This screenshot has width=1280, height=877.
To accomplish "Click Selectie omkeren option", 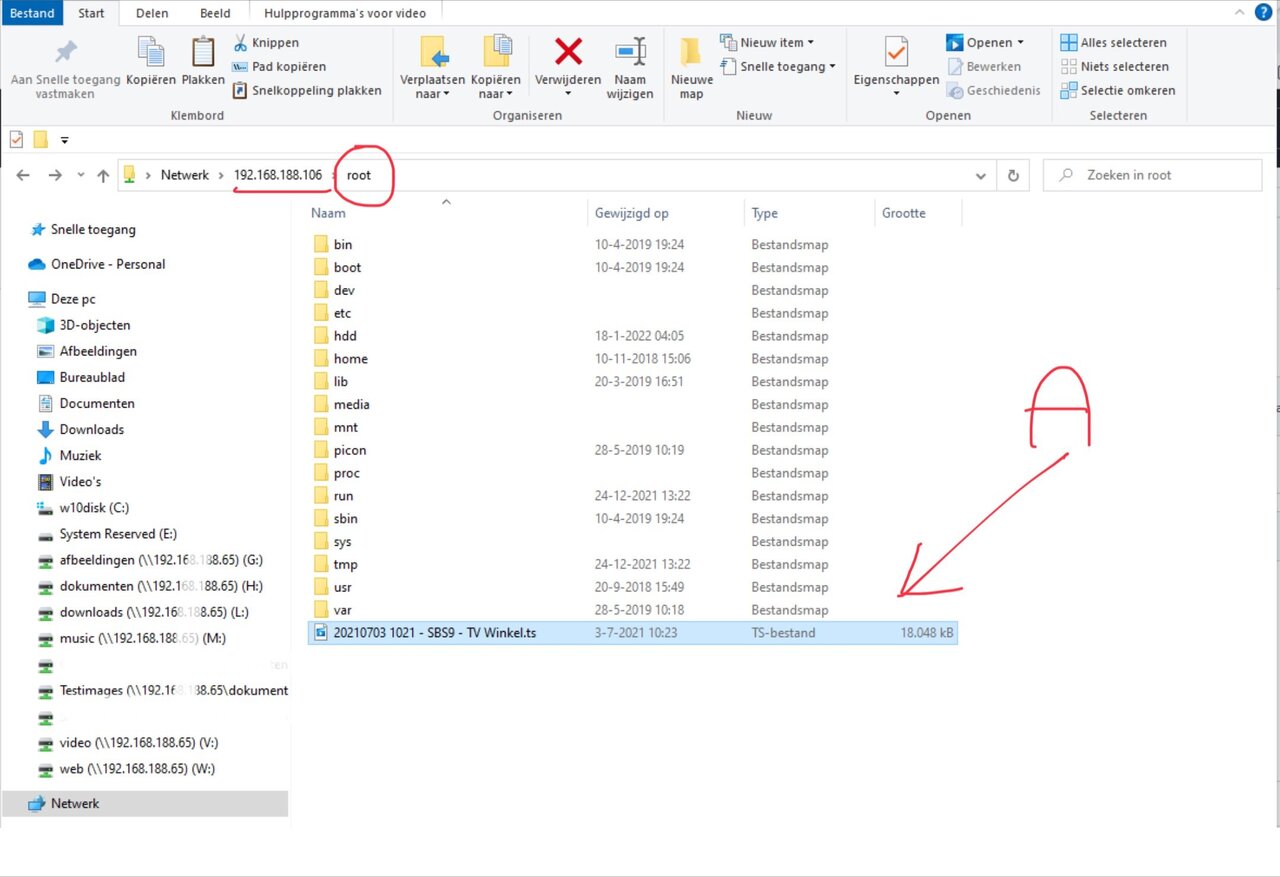I will (1118, 90).
